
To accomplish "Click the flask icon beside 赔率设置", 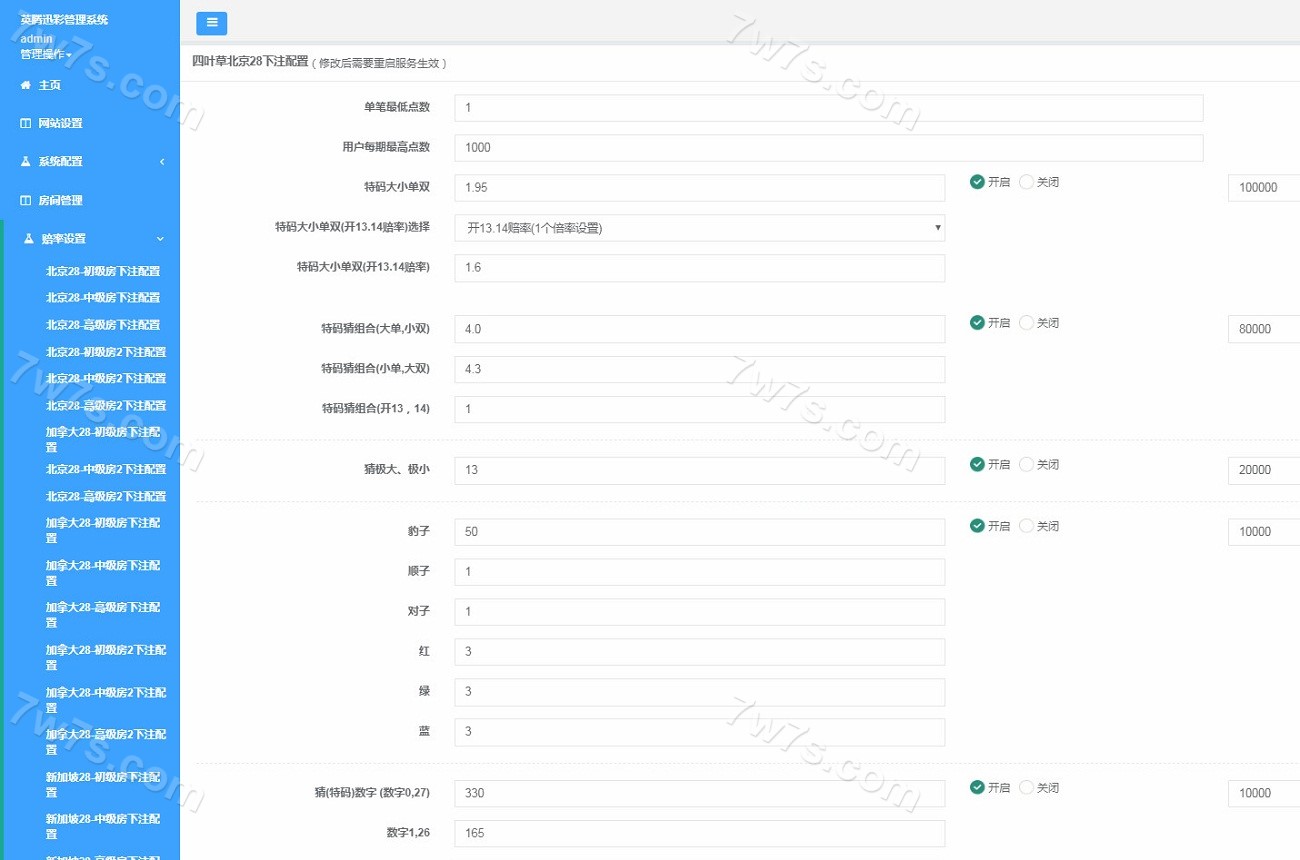I will (29, 239).
